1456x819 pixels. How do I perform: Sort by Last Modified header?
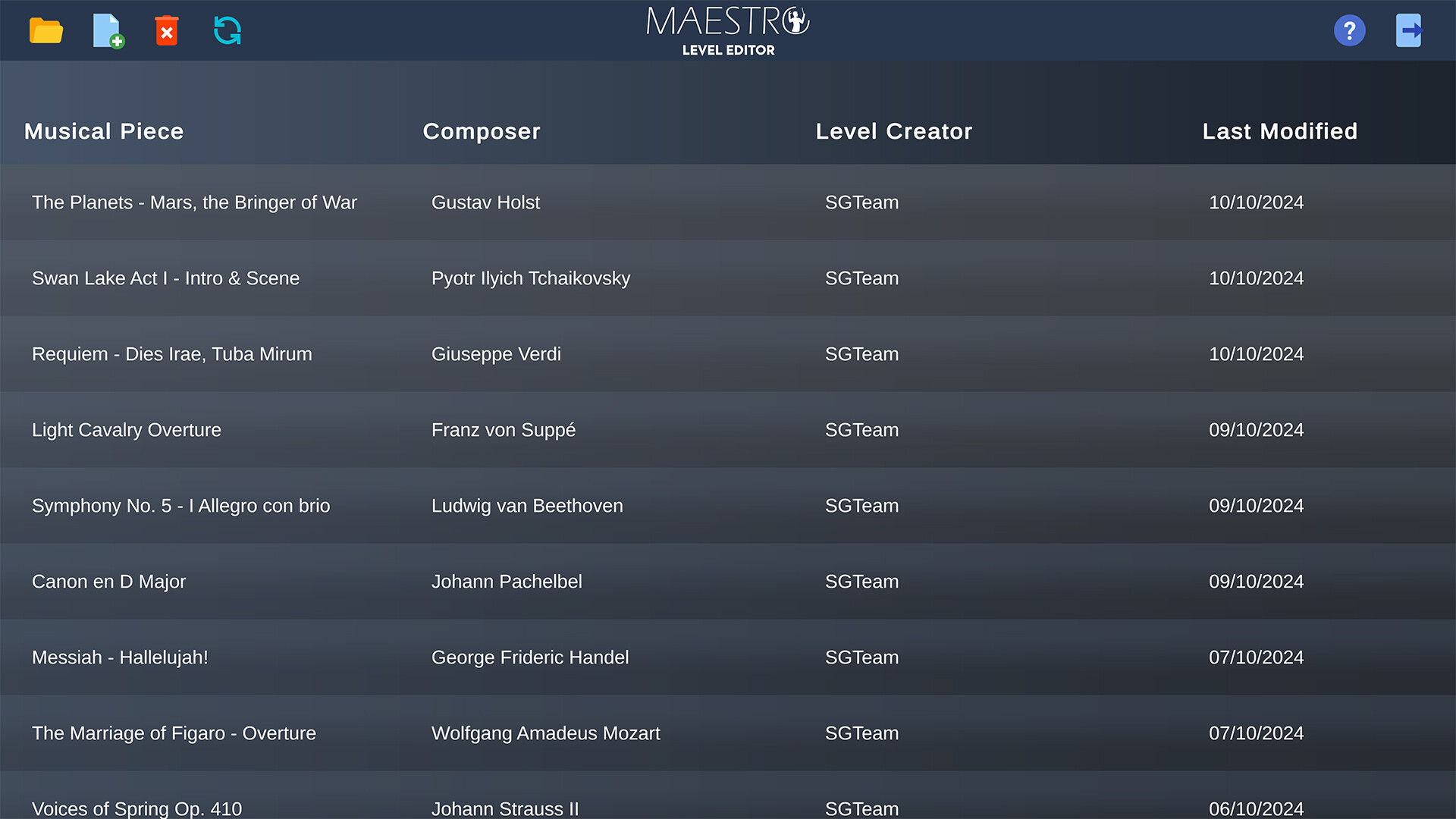tap(1279, 131)
